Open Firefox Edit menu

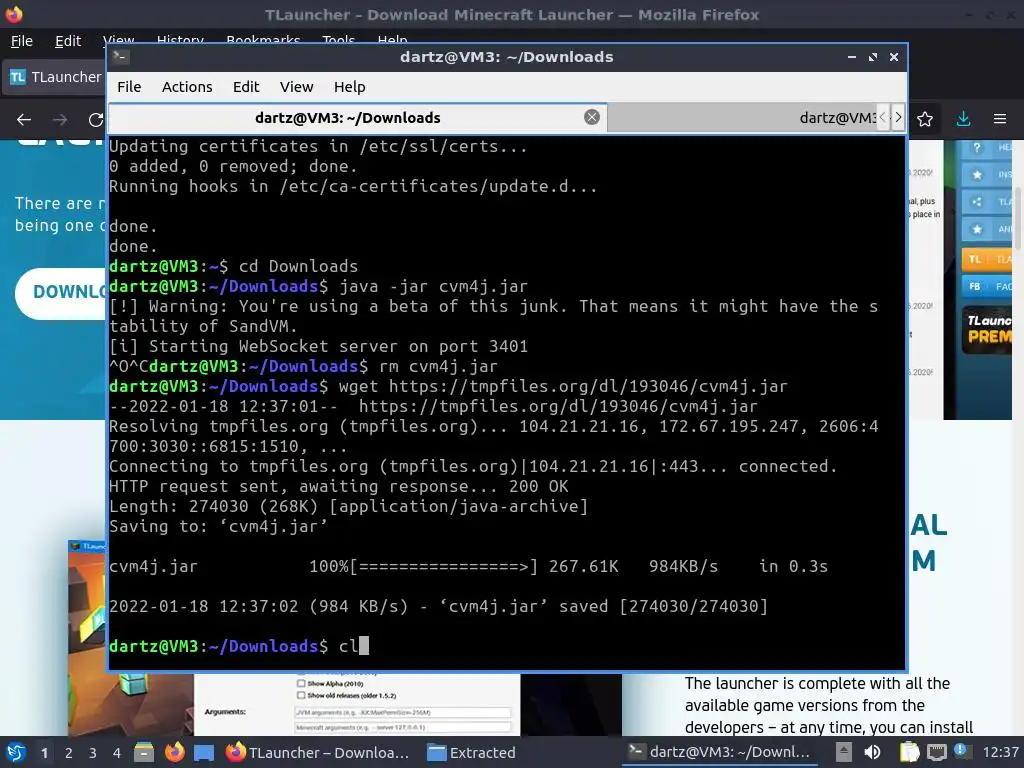click(x=68, y=41)
